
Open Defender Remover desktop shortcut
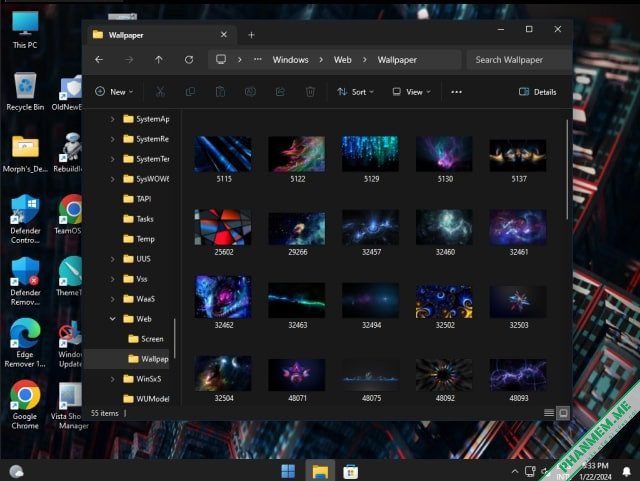tap(25, 281)
